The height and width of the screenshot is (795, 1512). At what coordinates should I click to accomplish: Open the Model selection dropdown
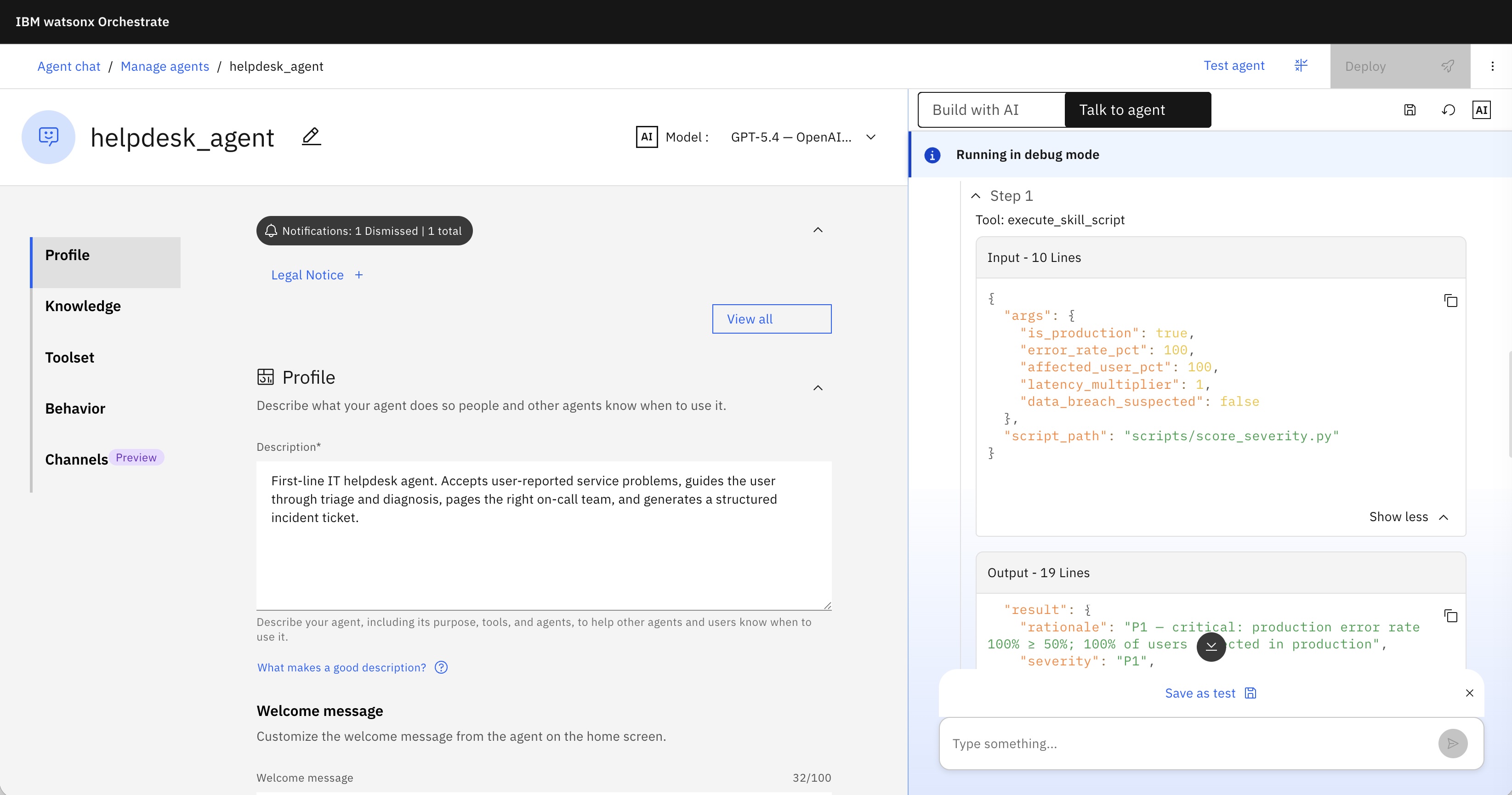tap(802, 136)
